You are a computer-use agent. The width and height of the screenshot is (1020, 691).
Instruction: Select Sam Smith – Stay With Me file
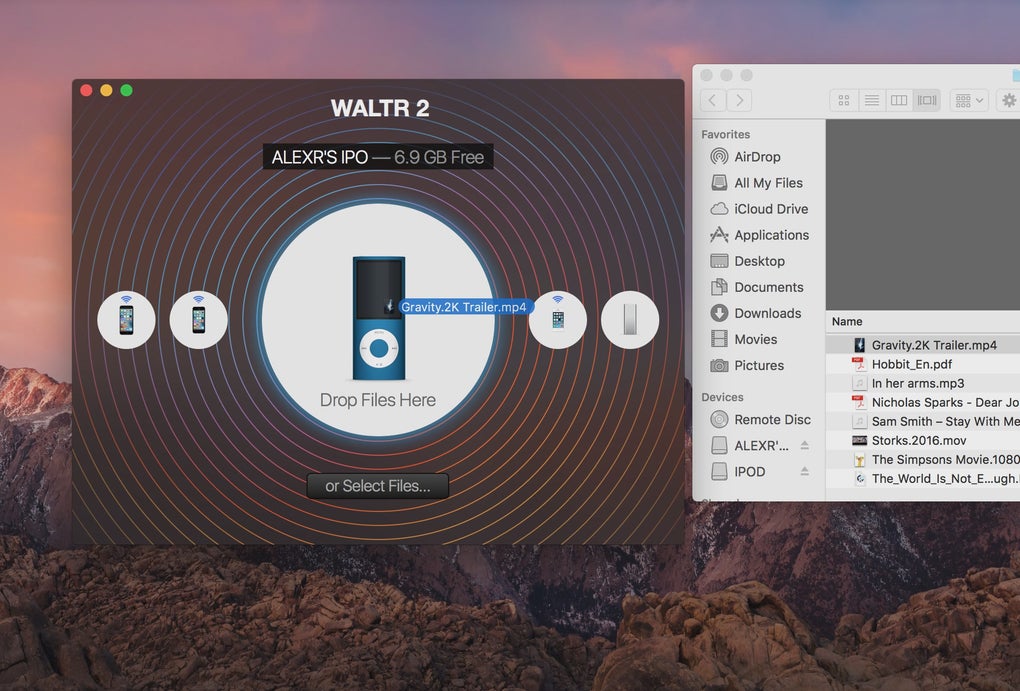(923, 421)
